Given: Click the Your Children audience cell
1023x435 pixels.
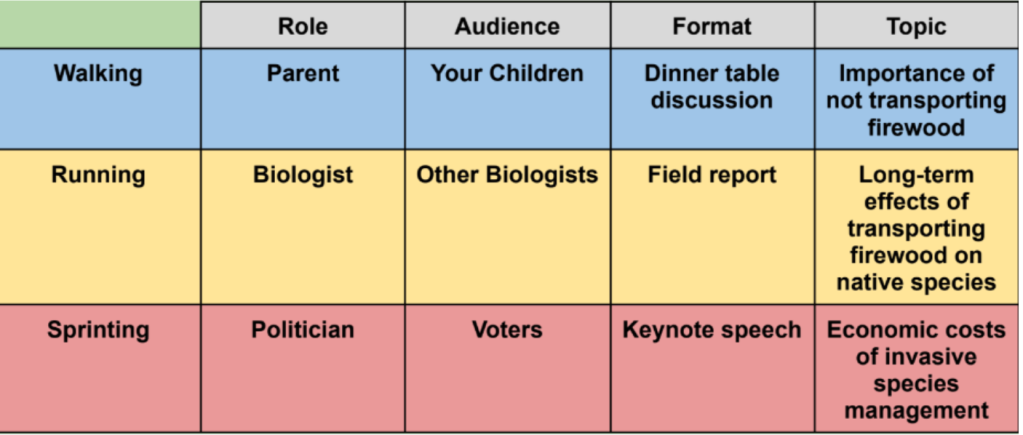Looking at the screenshot, I should click(x=507, y=74).
